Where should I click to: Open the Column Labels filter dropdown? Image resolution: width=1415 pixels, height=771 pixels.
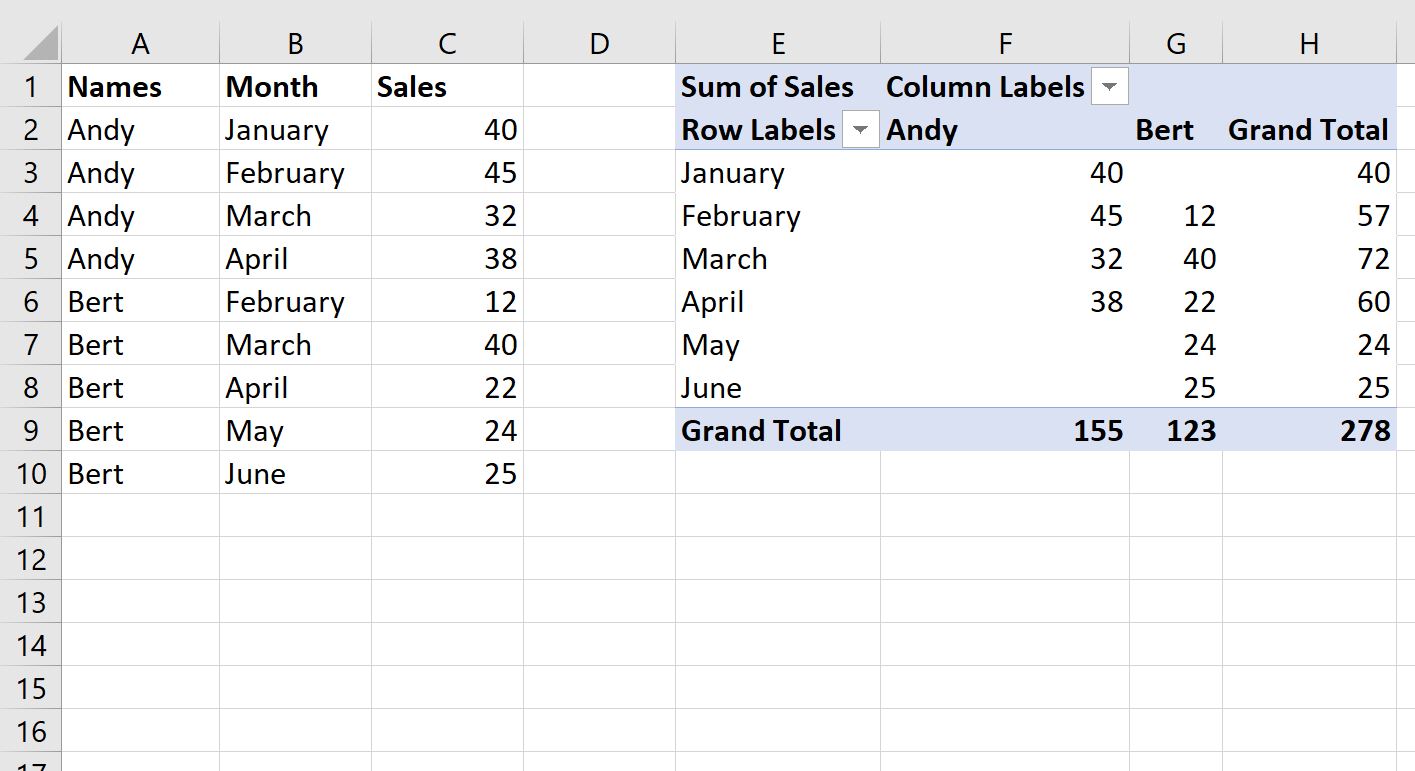click(1109, 87)
